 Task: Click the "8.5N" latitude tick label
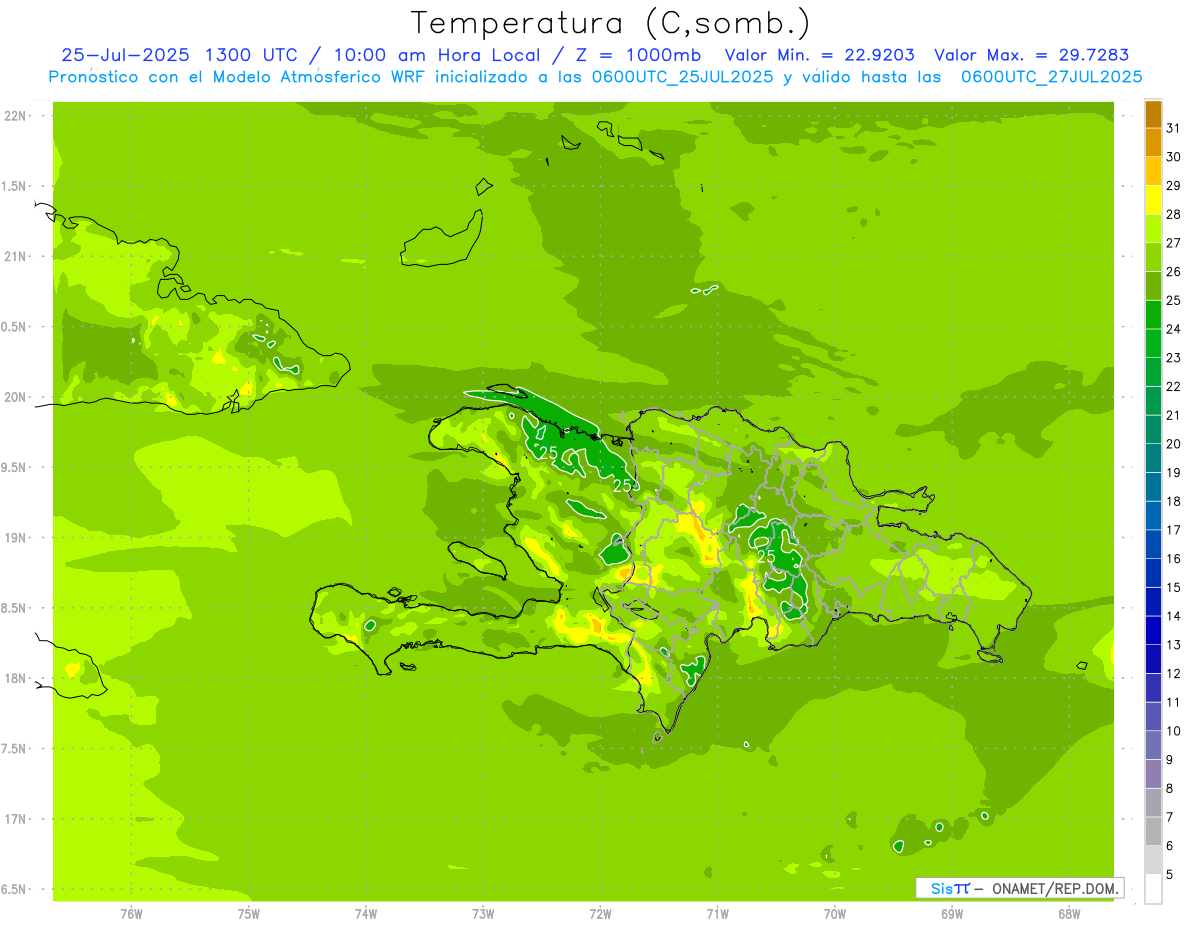[x=14, y=608]
